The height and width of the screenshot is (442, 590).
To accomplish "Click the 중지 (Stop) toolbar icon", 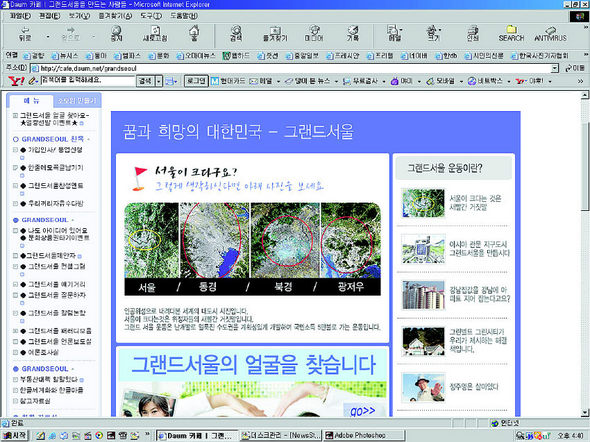I will [117, 34].
